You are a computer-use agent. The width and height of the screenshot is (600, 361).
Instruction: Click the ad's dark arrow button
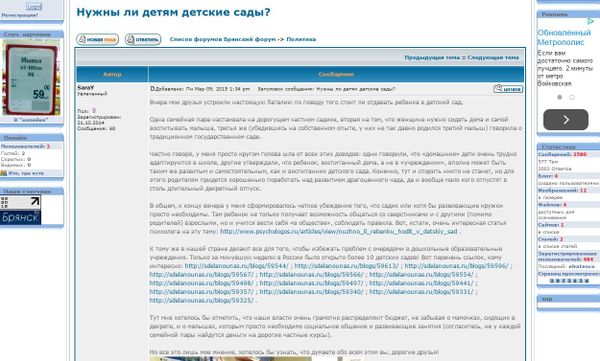click(x=566, y=120)
